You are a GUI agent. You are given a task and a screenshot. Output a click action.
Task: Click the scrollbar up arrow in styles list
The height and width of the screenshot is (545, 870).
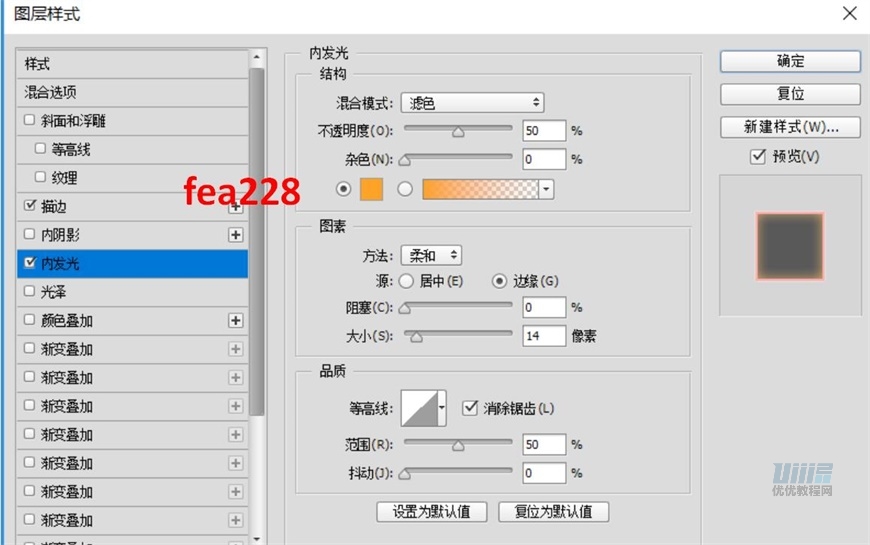coord(256,57)
